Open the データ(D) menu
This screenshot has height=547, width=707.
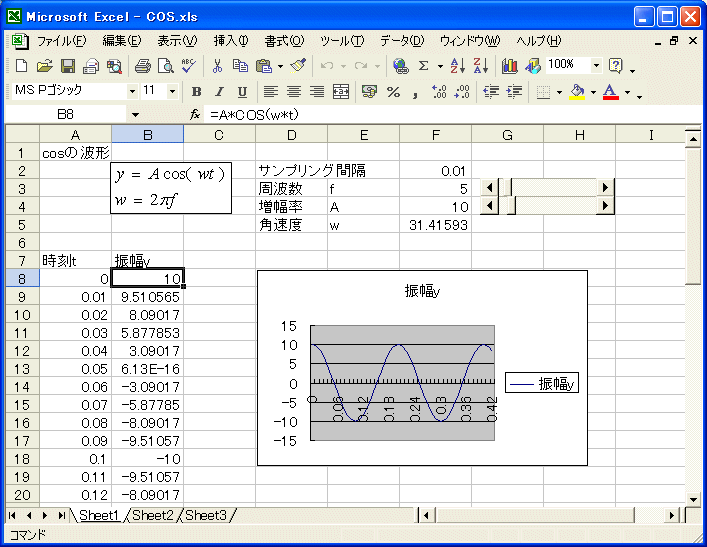[402, 41]
